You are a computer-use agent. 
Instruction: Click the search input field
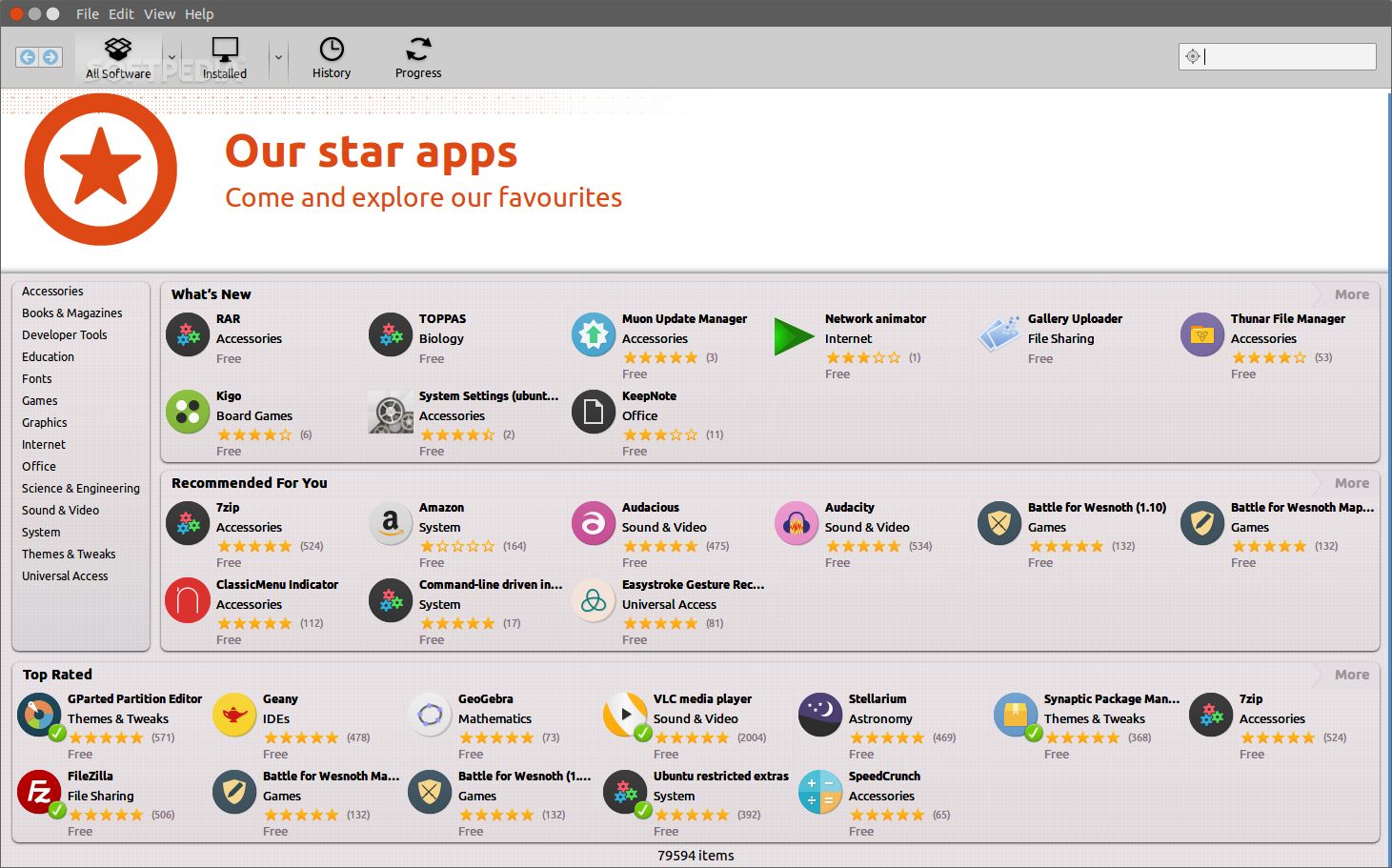click(1277, 56)
